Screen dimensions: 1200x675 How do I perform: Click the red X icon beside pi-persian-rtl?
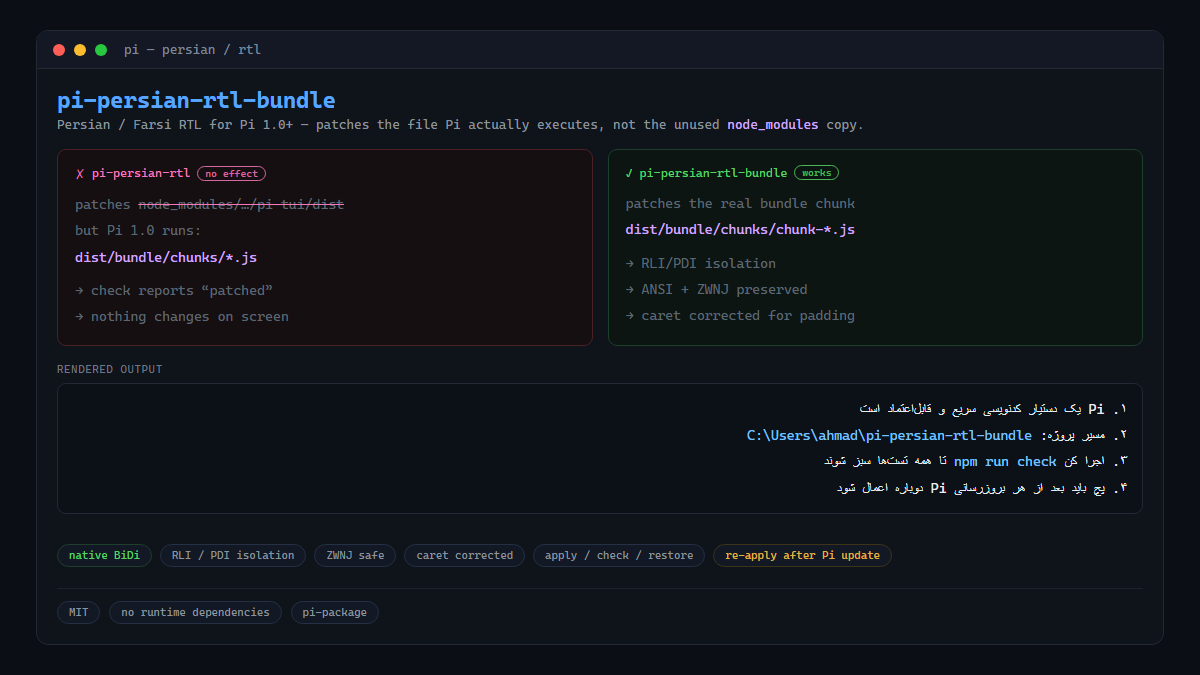[x=80, y=173]
